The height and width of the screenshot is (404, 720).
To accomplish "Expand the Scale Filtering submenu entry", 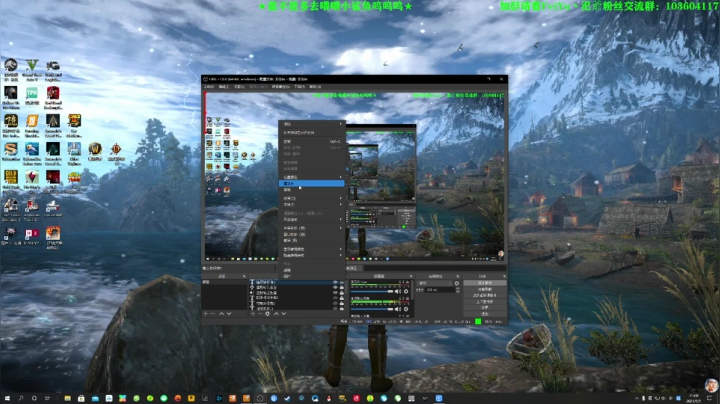I will [311, 219].
